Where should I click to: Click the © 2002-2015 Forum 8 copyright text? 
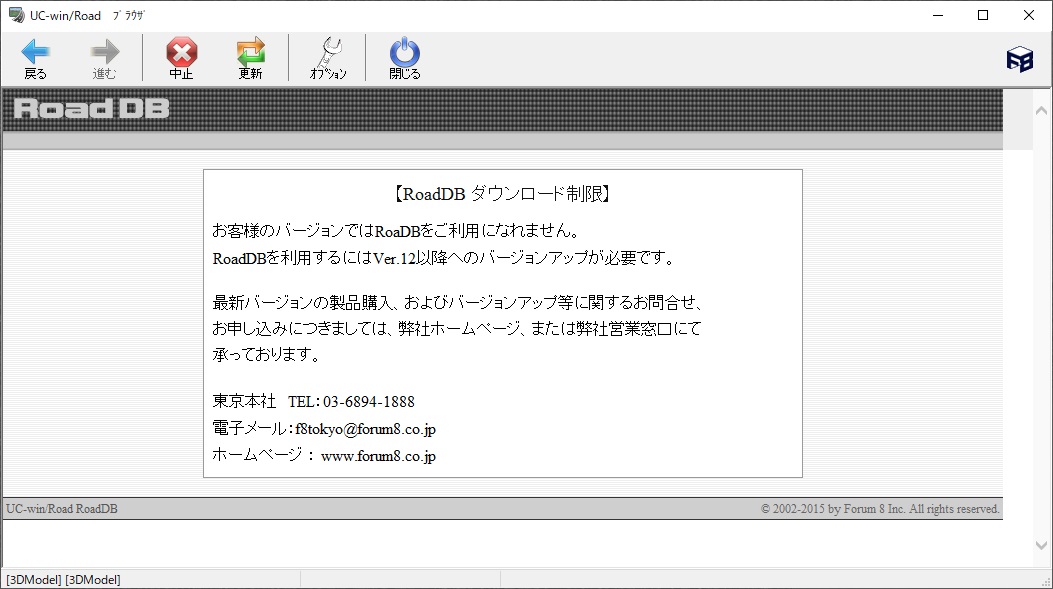(880, 509)
